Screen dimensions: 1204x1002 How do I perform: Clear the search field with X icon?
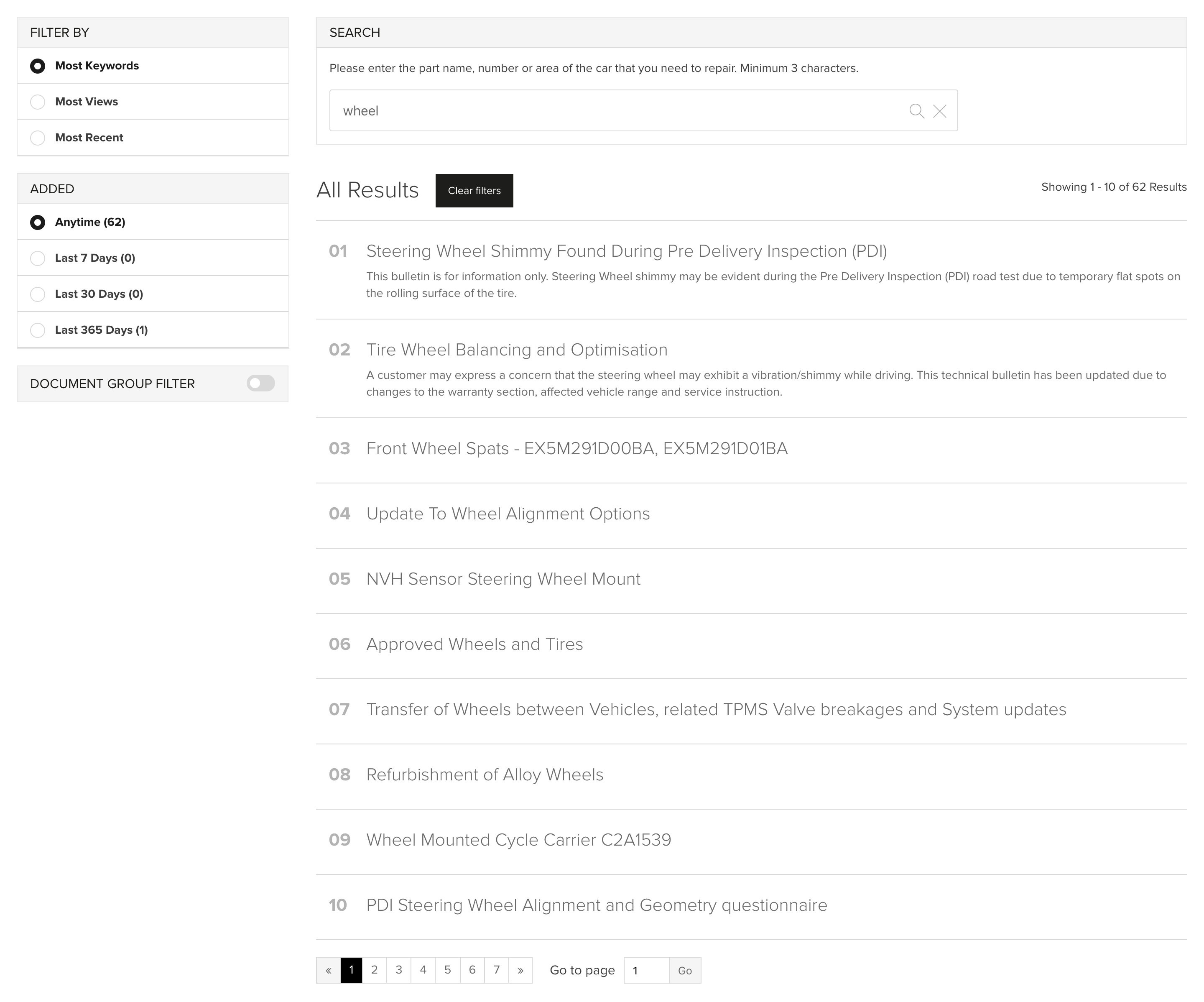click(939, 111)
